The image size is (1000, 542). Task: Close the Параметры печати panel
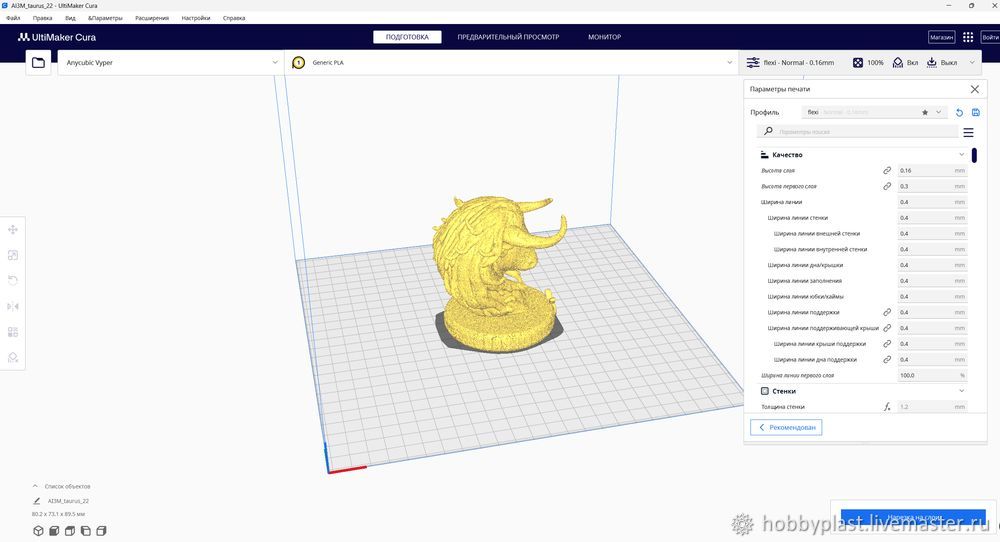coord(974,89)
